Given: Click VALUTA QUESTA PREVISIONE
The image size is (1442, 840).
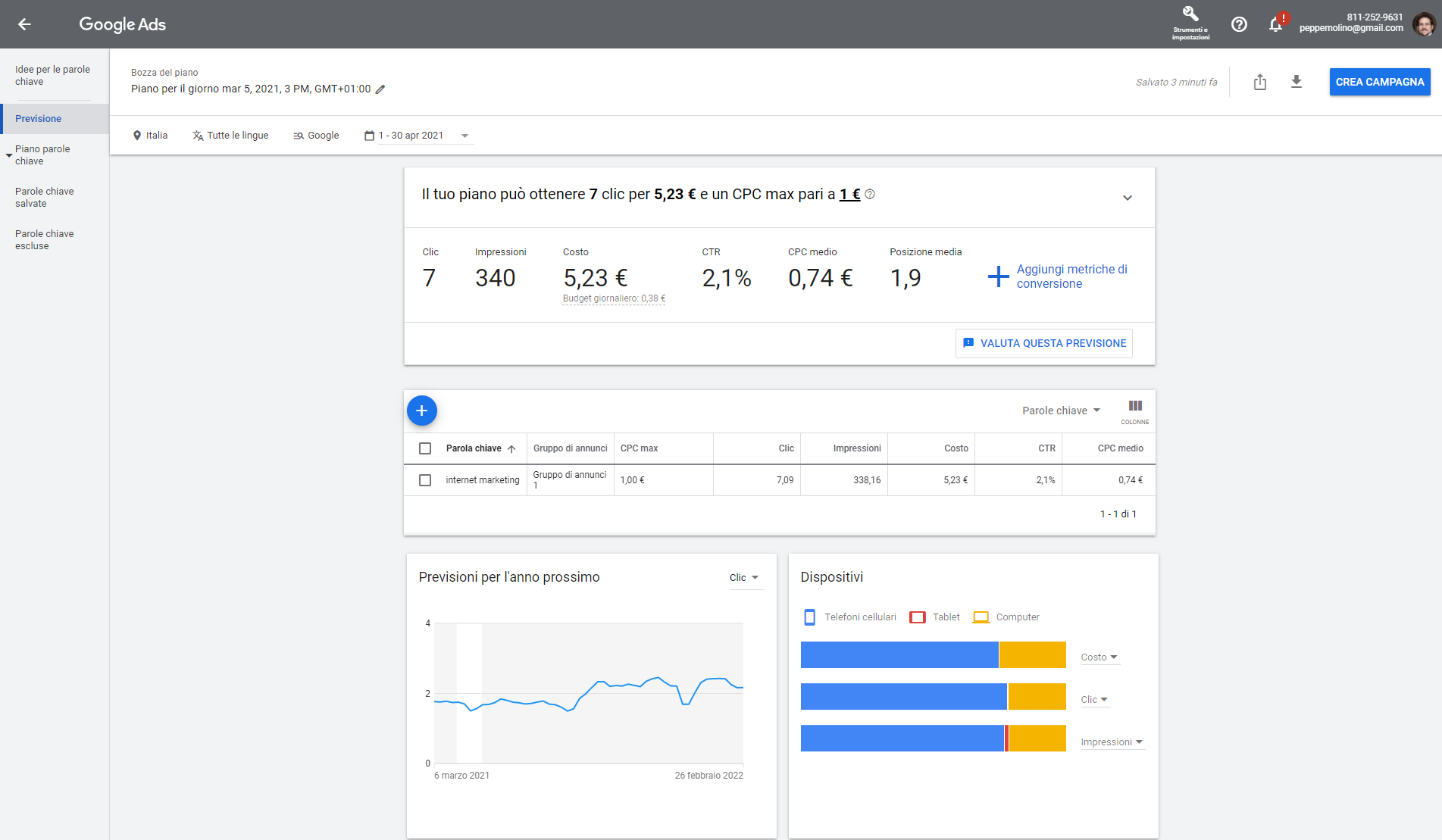Looking at the screenshot, I should (x=1043, y=343).
